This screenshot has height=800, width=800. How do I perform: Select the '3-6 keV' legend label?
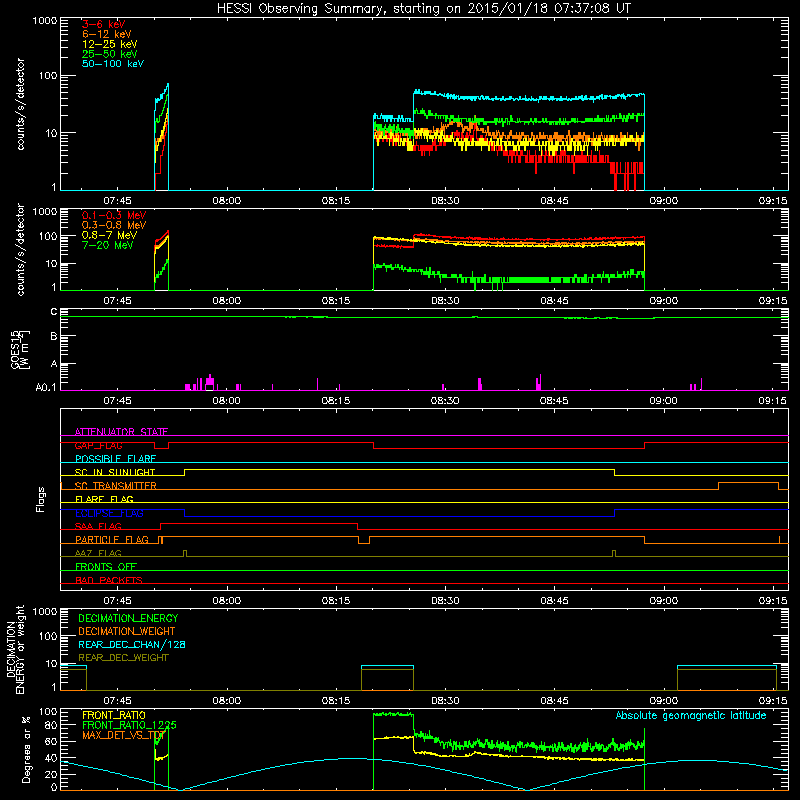103,24
